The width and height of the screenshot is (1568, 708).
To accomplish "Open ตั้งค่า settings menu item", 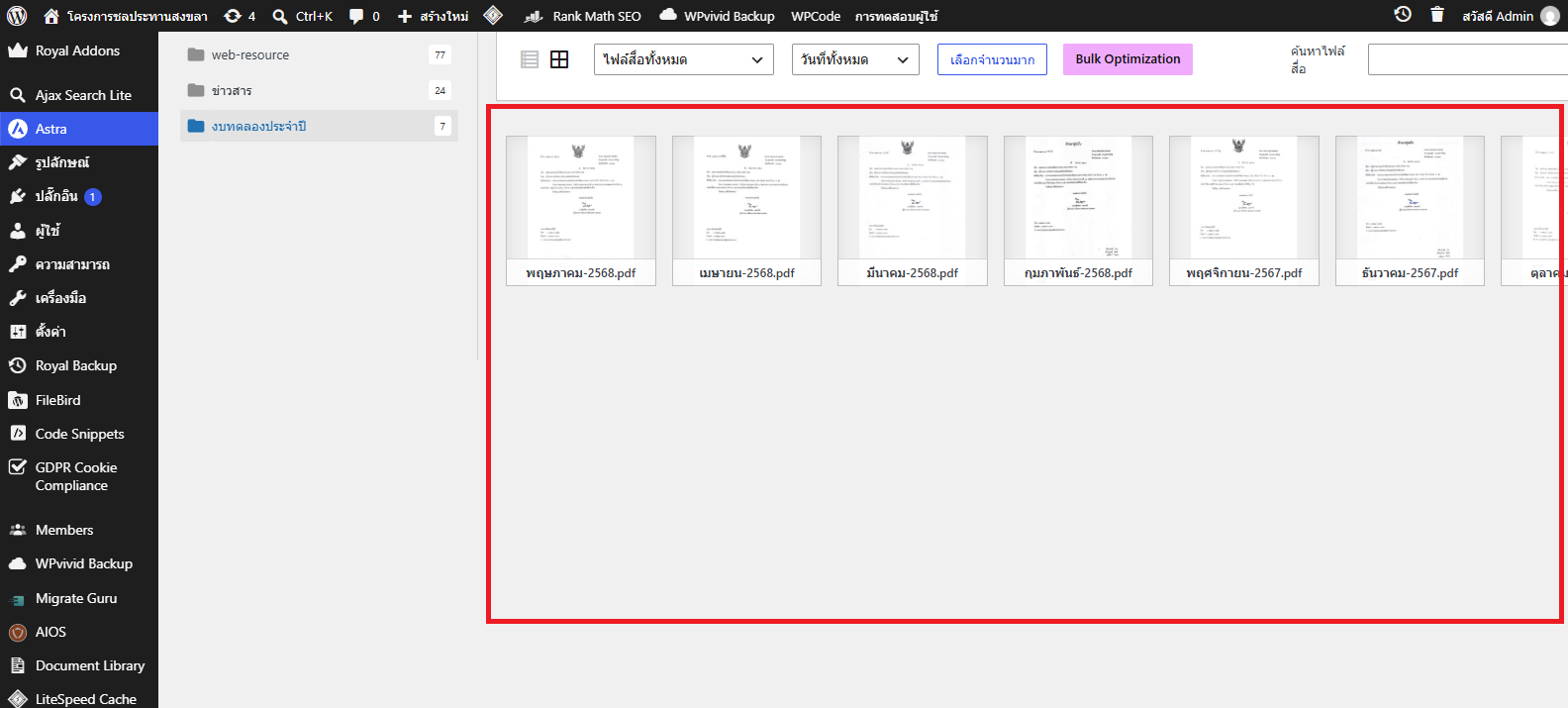I will 79,332.
